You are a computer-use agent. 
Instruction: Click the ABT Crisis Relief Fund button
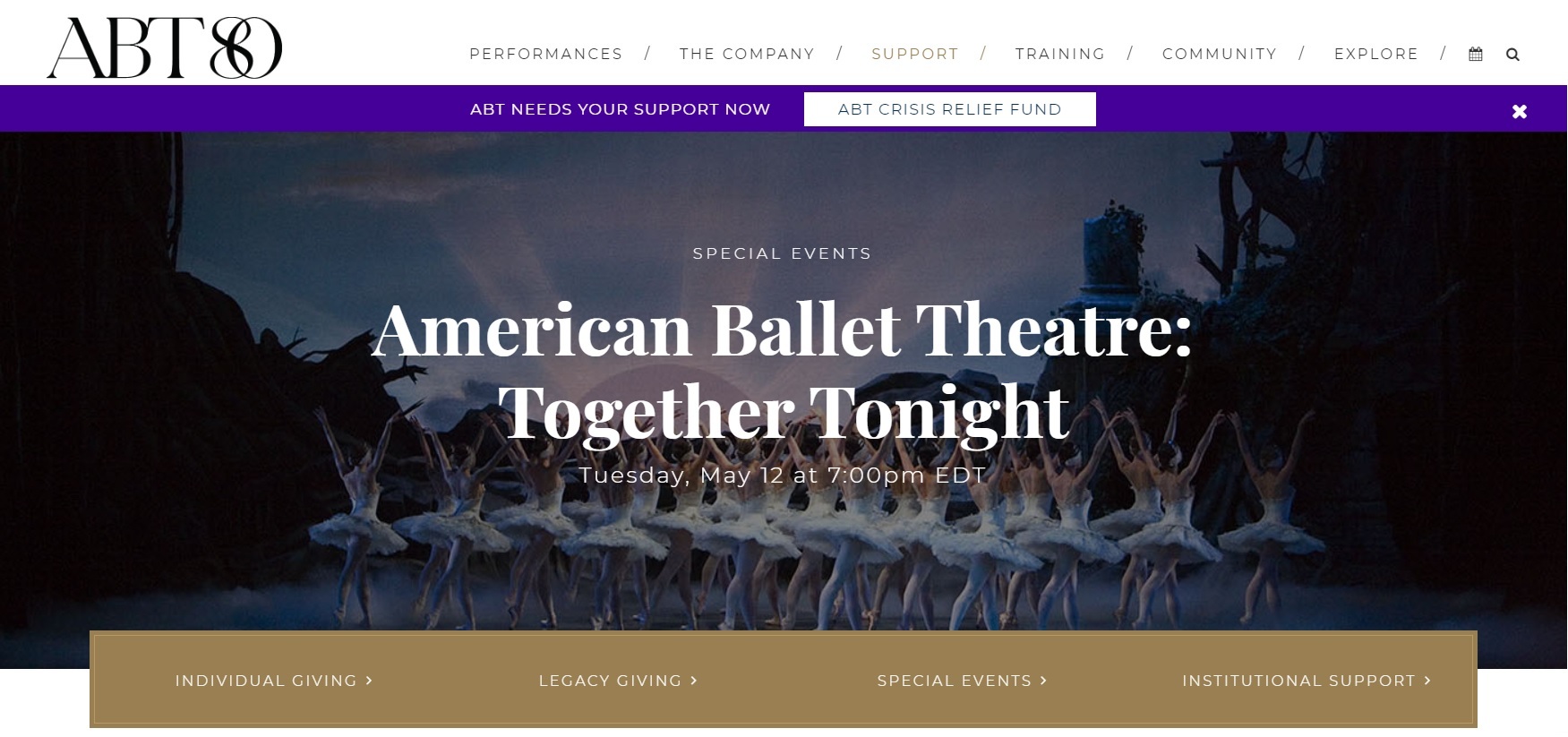coord(949,109)
